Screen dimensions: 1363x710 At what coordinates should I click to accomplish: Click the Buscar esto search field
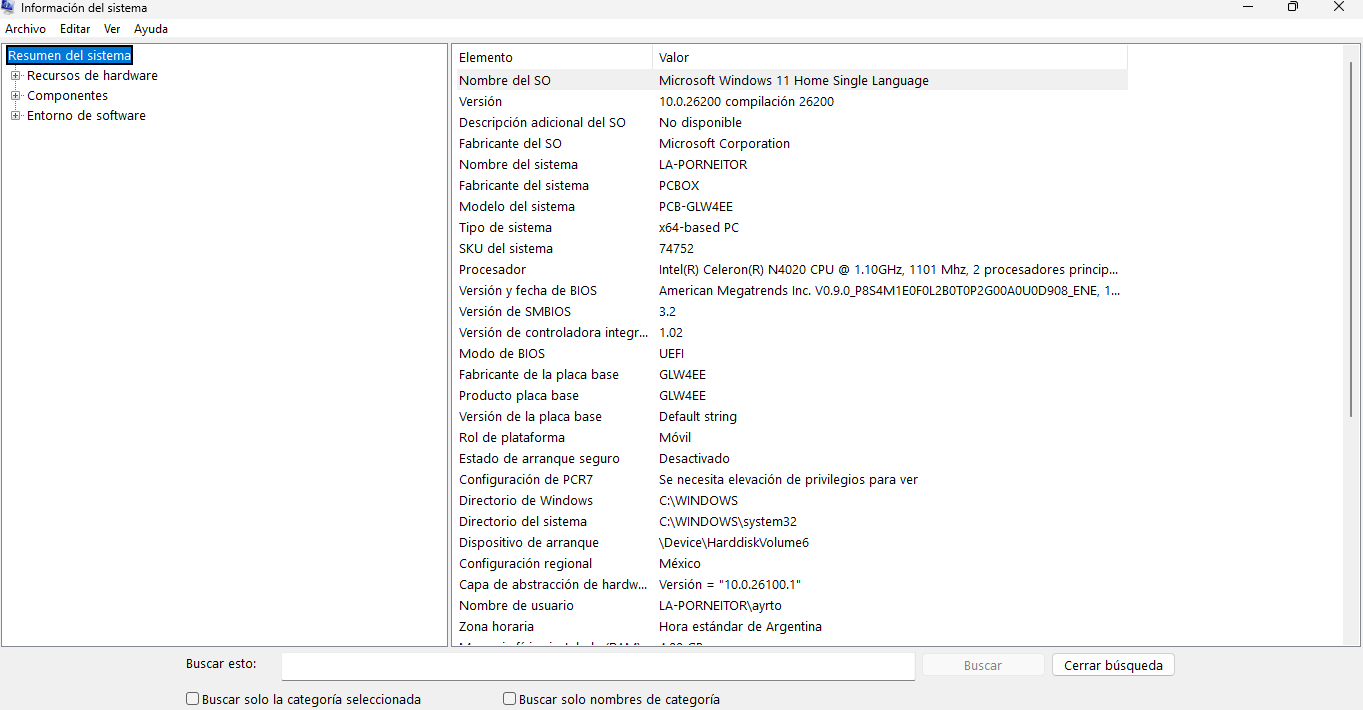click(598, 665)
